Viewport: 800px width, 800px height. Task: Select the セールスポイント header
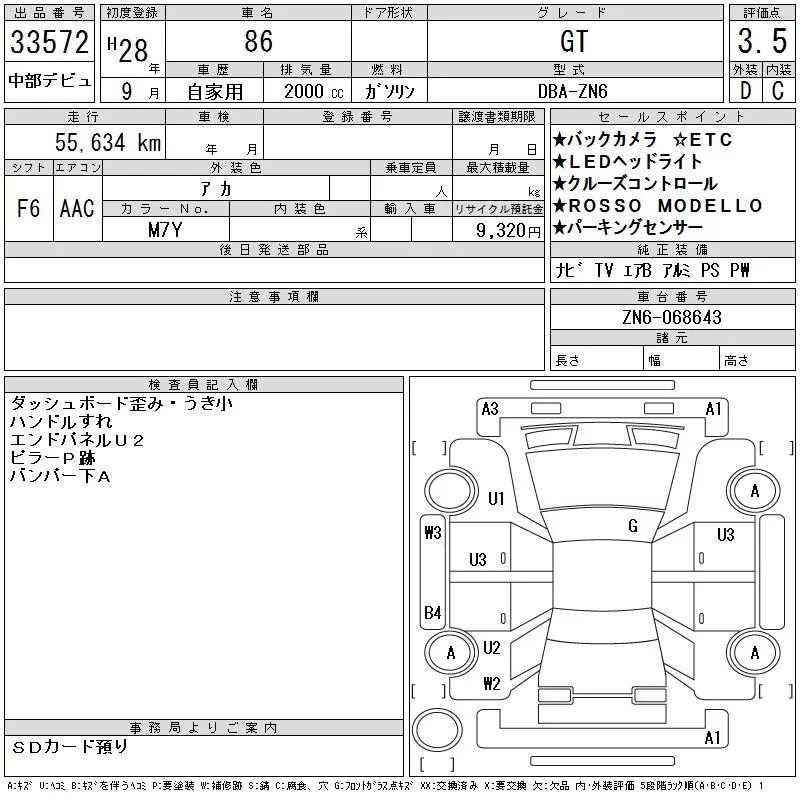click(x=672, y=117)
